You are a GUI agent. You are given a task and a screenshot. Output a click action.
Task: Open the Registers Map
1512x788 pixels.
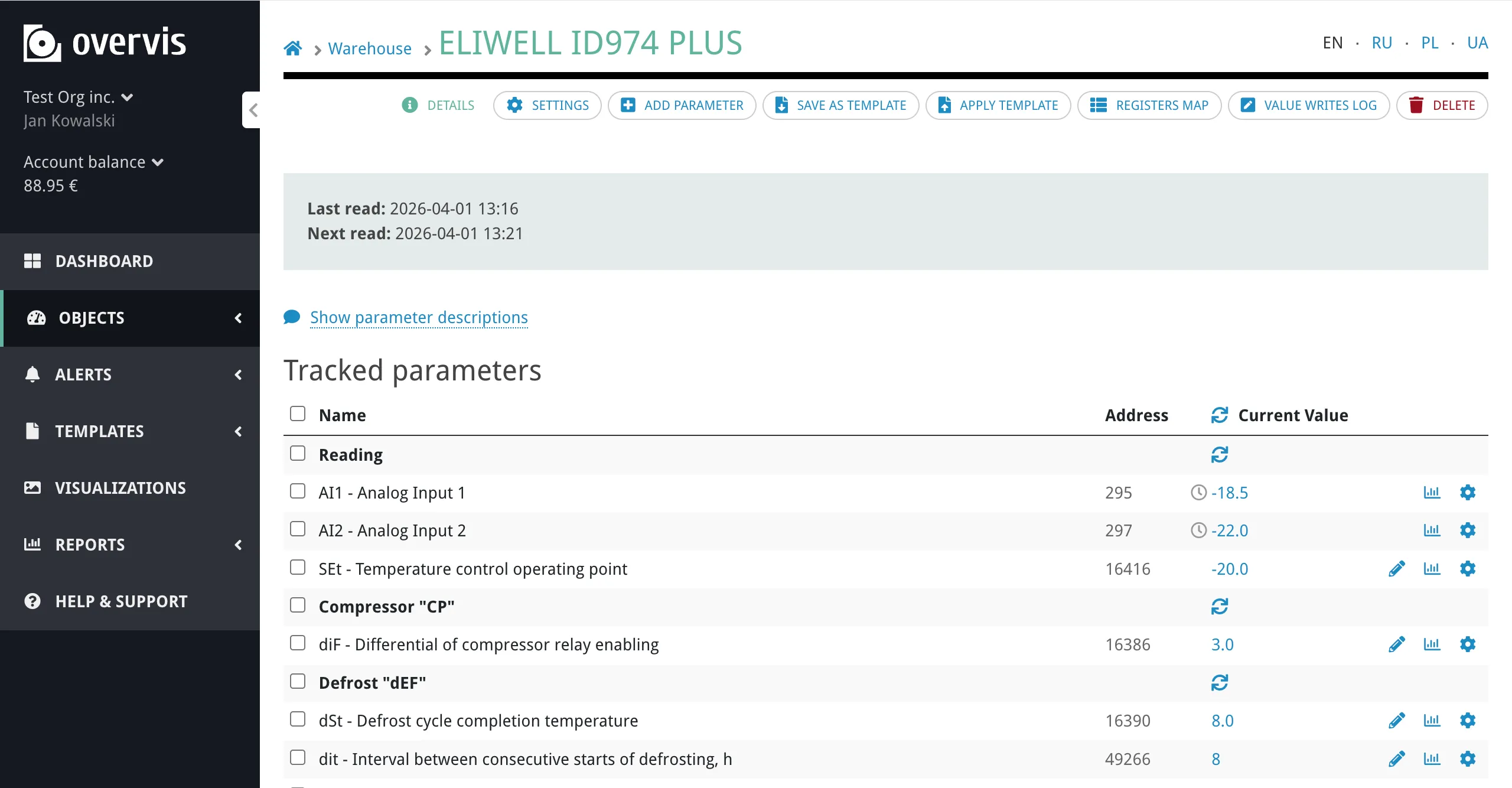pyautogui.click(x=1149, y=105)
